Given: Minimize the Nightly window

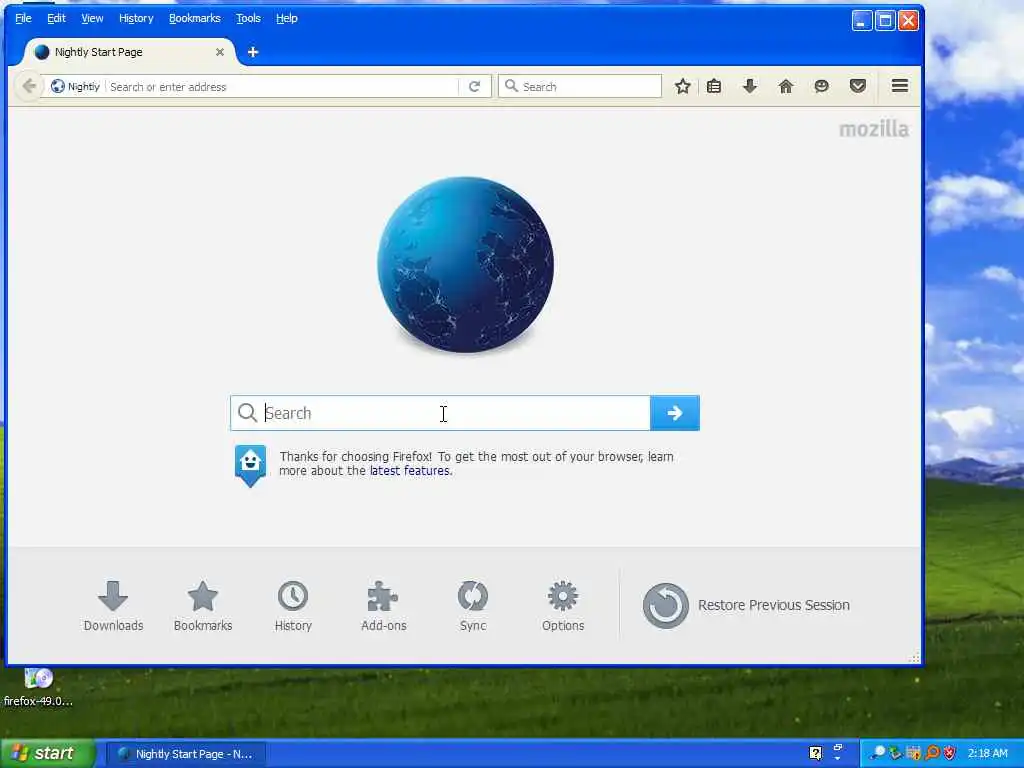Looking at the screenshot, I should [861, 21].
